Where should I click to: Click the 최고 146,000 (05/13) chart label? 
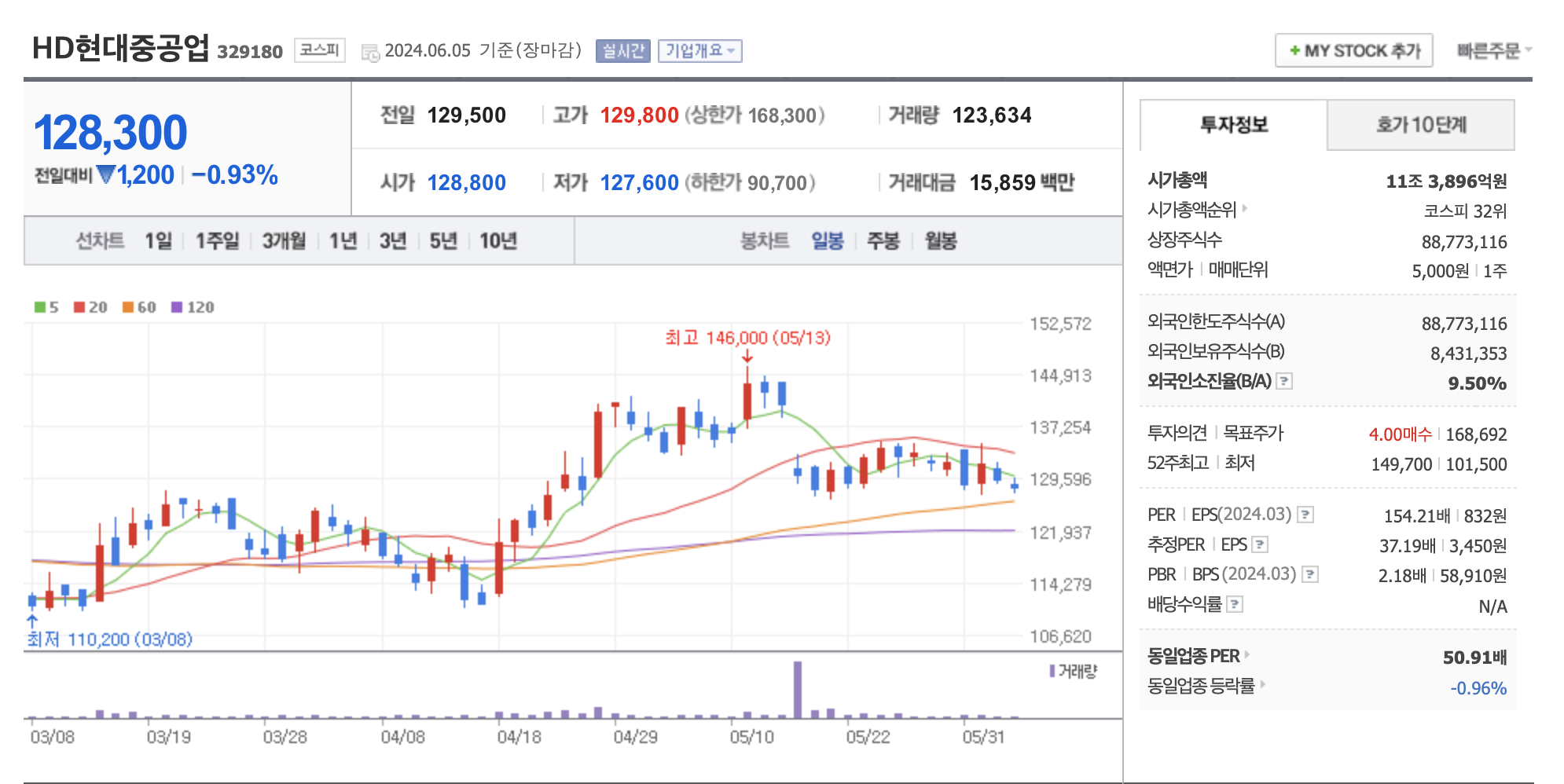pyautogui.click(x=747, y=338)
